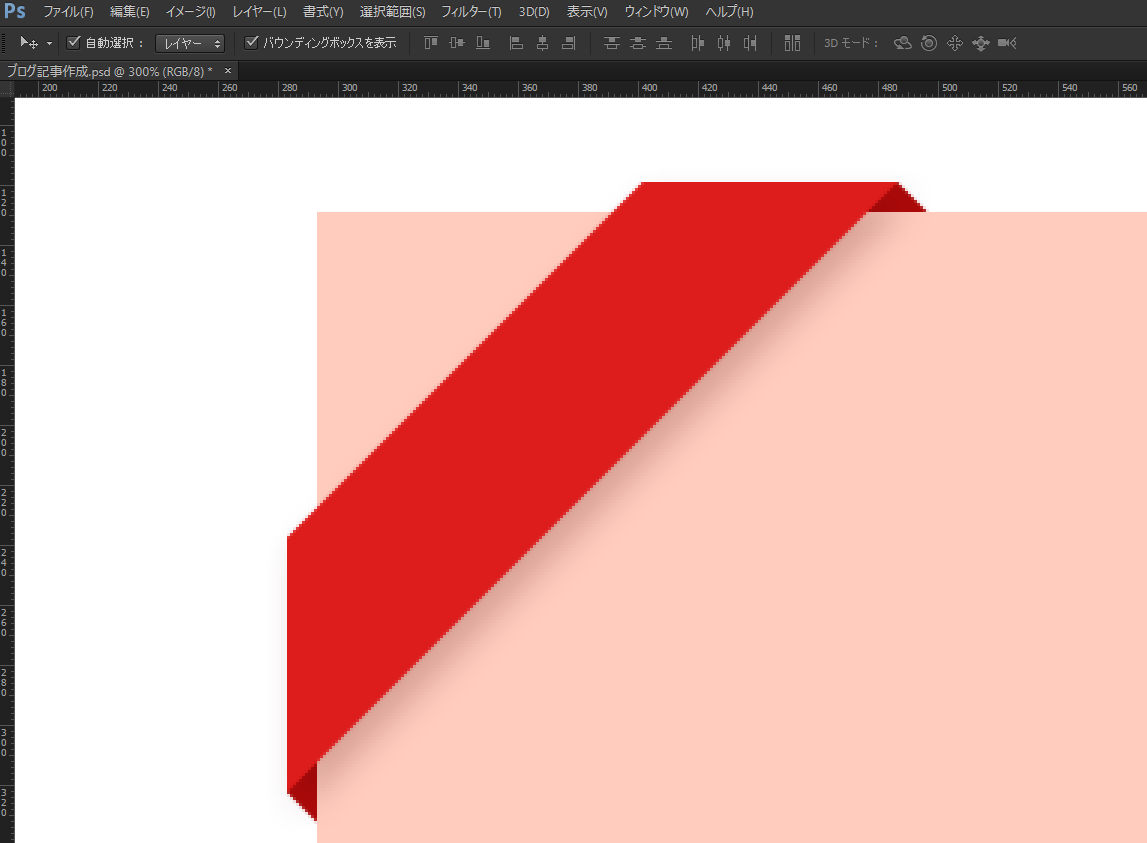Click the distribute top edges icon
The width and height of the screenshot is (1147, 843).
(x=612, y=43)
